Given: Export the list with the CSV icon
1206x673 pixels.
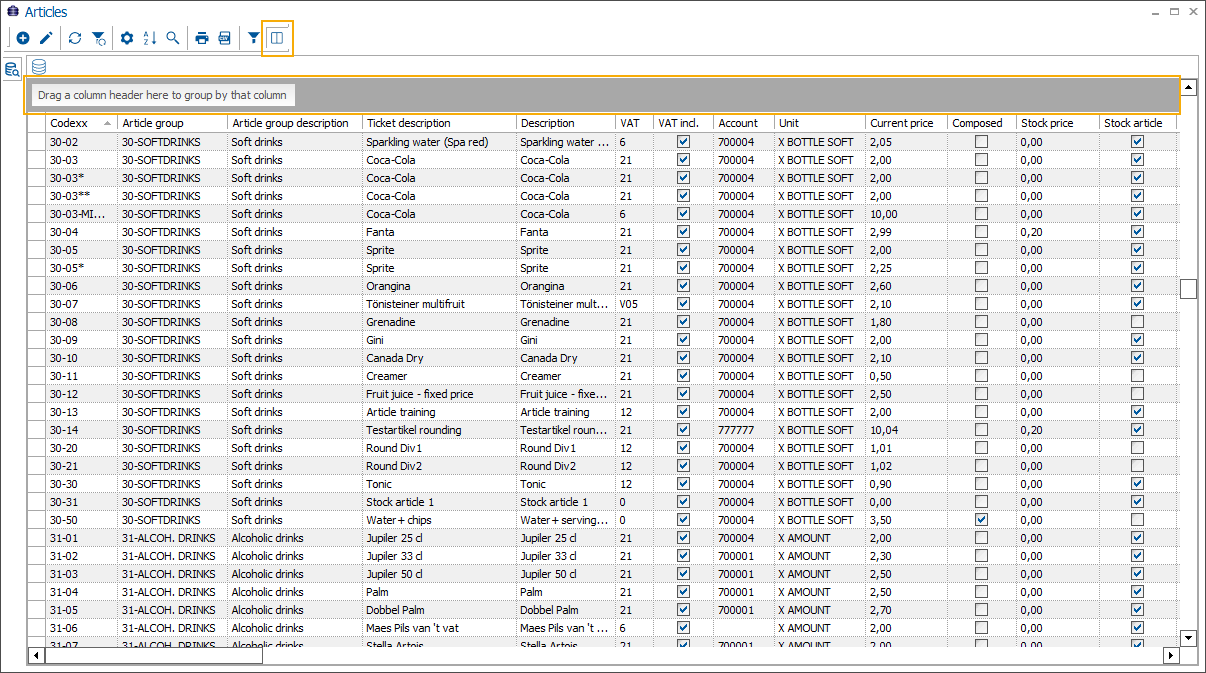Looking at the screenshot, I should pos(225,39).
